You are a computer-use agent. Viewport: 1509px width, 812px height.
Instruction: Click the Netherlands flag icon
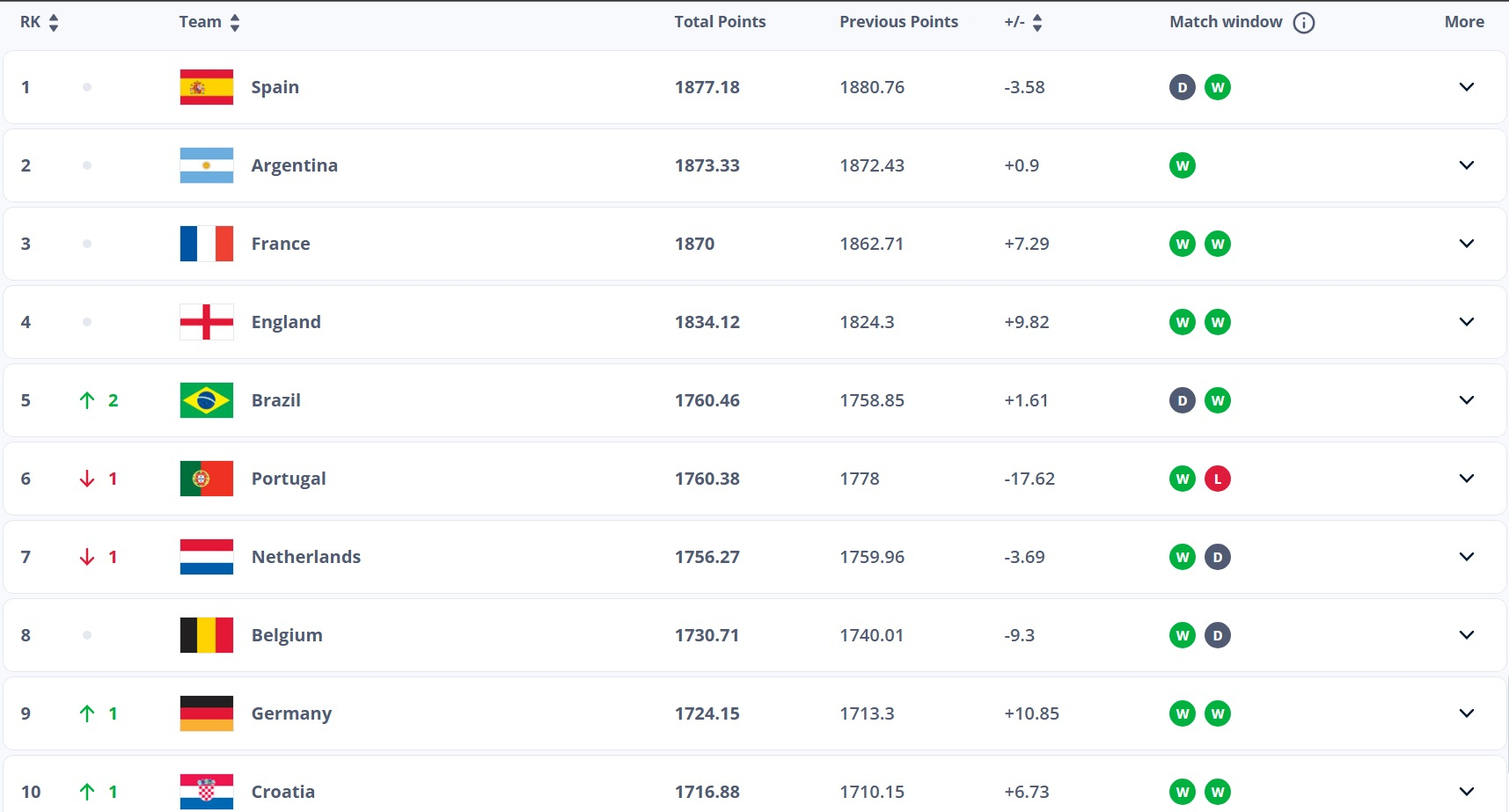(x=207, y=557)
